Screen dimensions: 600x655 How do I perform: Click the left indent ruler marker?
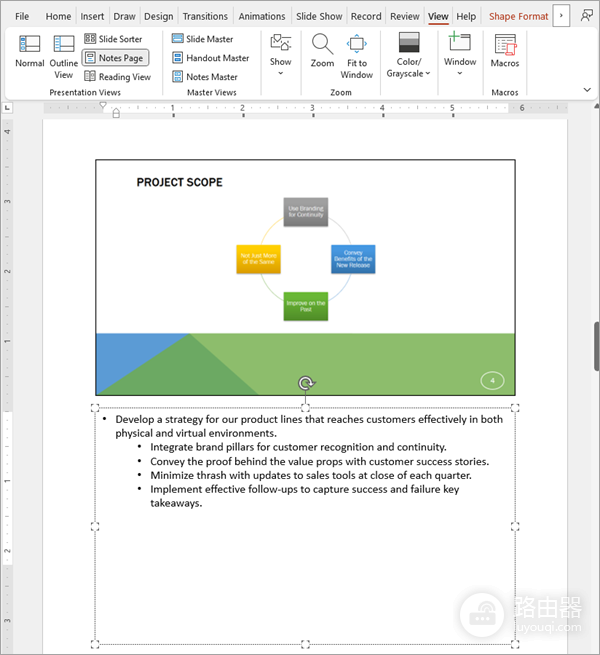pyautogui.click(x=116, y=113)
